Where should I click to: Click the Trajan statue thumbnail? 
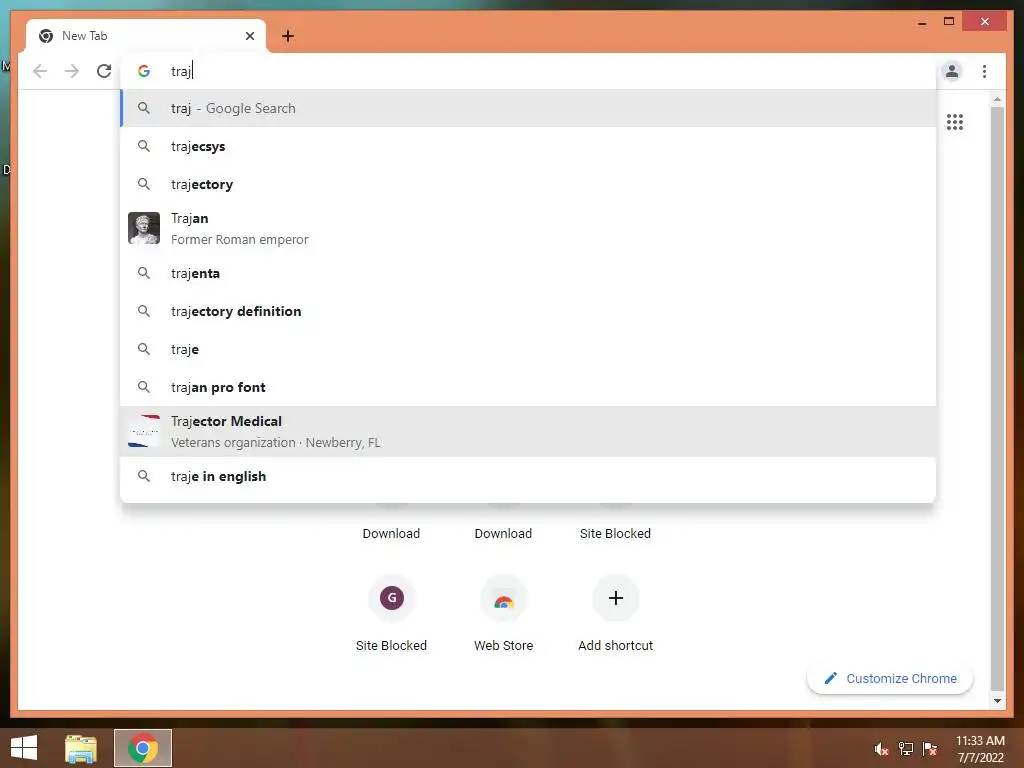click(144, 228)
